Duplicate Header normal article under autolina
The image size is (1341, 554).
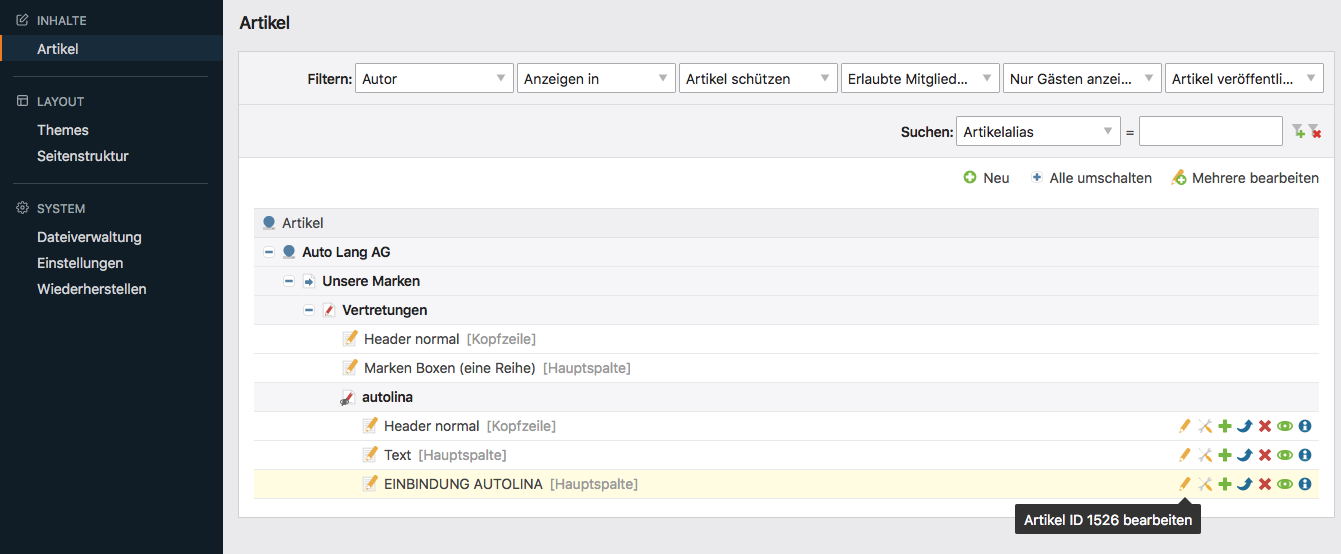1225,426
